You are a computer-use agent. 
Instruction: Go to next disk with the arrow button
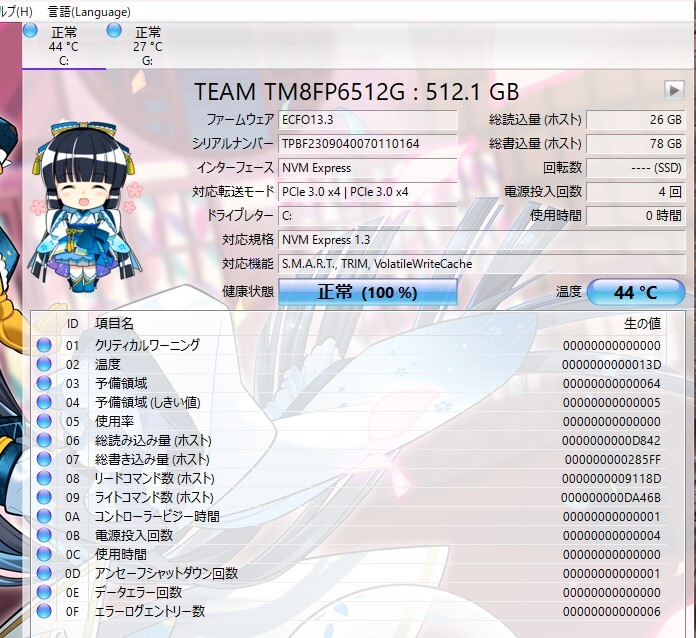point(674,91)
